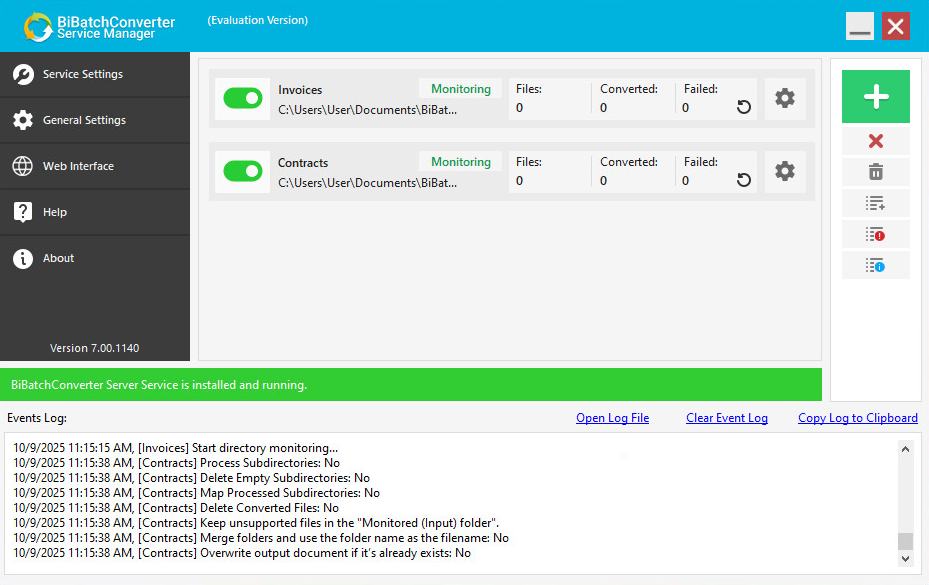
Task: Open Service Settings in sidebar
Action: (x=83, y=74)
